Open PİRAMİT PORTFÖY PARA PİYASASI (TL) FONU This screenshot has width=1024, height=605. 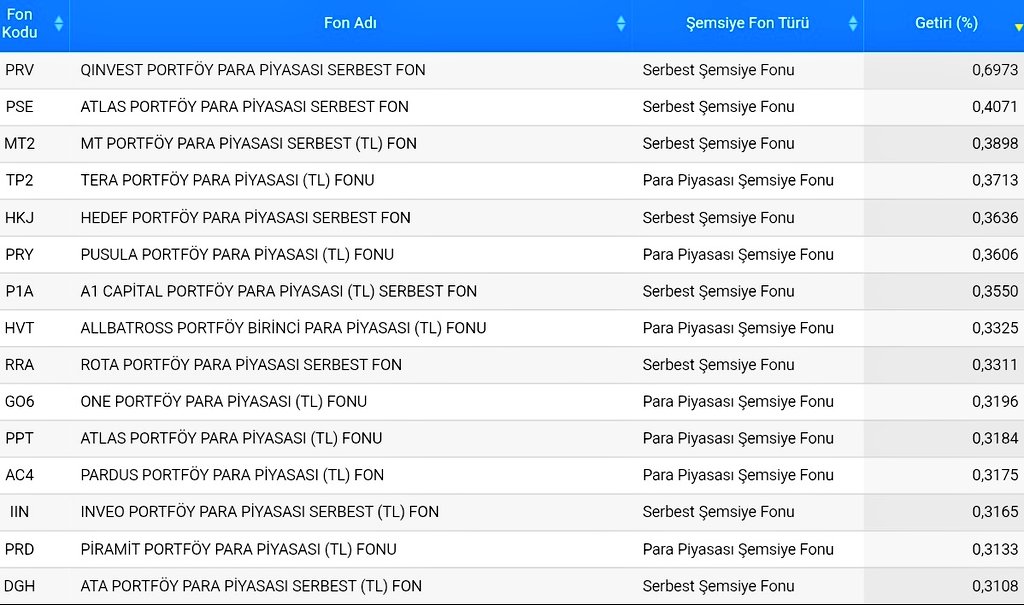(238, 549)
